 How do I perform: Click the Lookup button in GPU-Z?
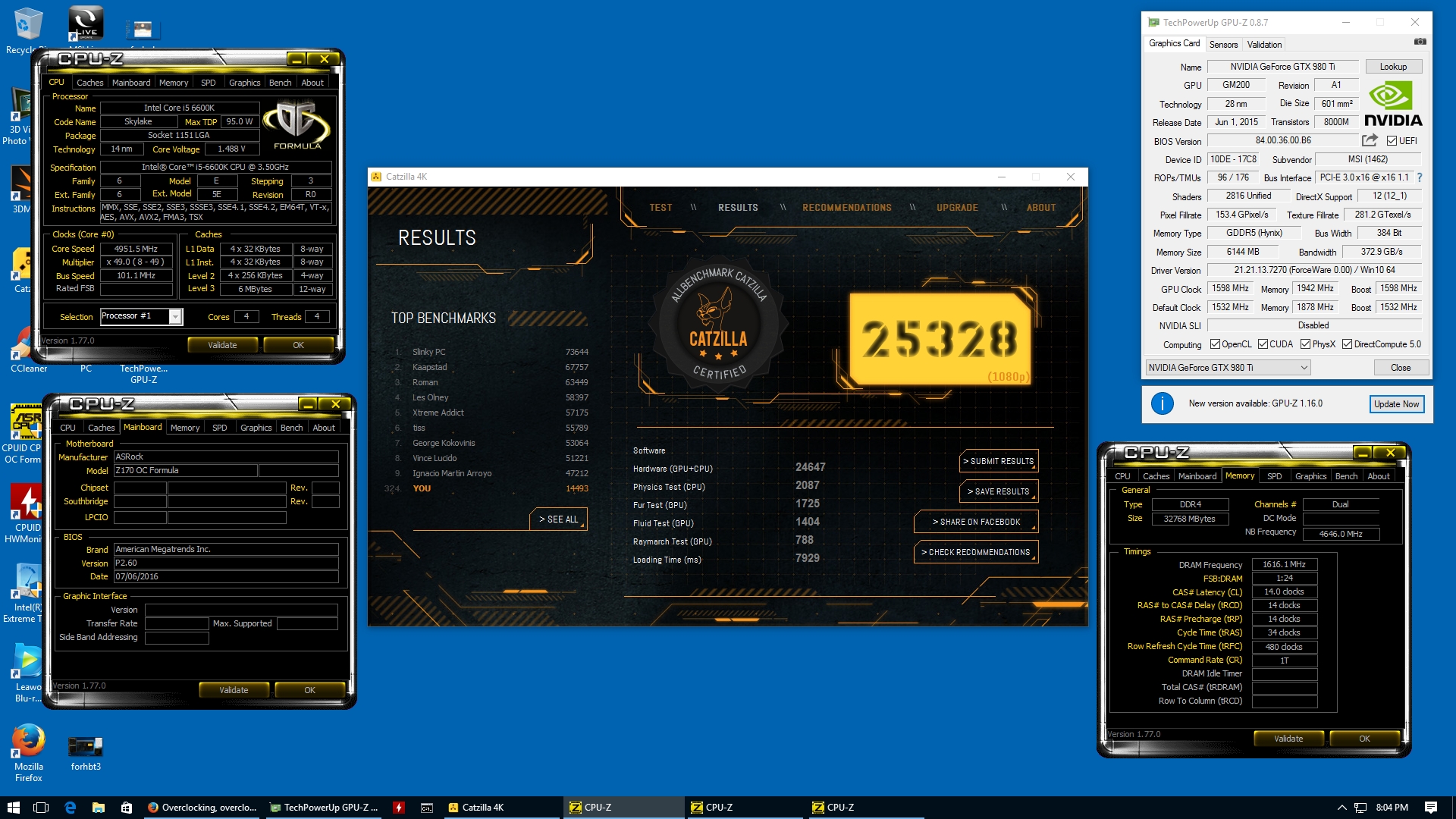point(1393,67)
